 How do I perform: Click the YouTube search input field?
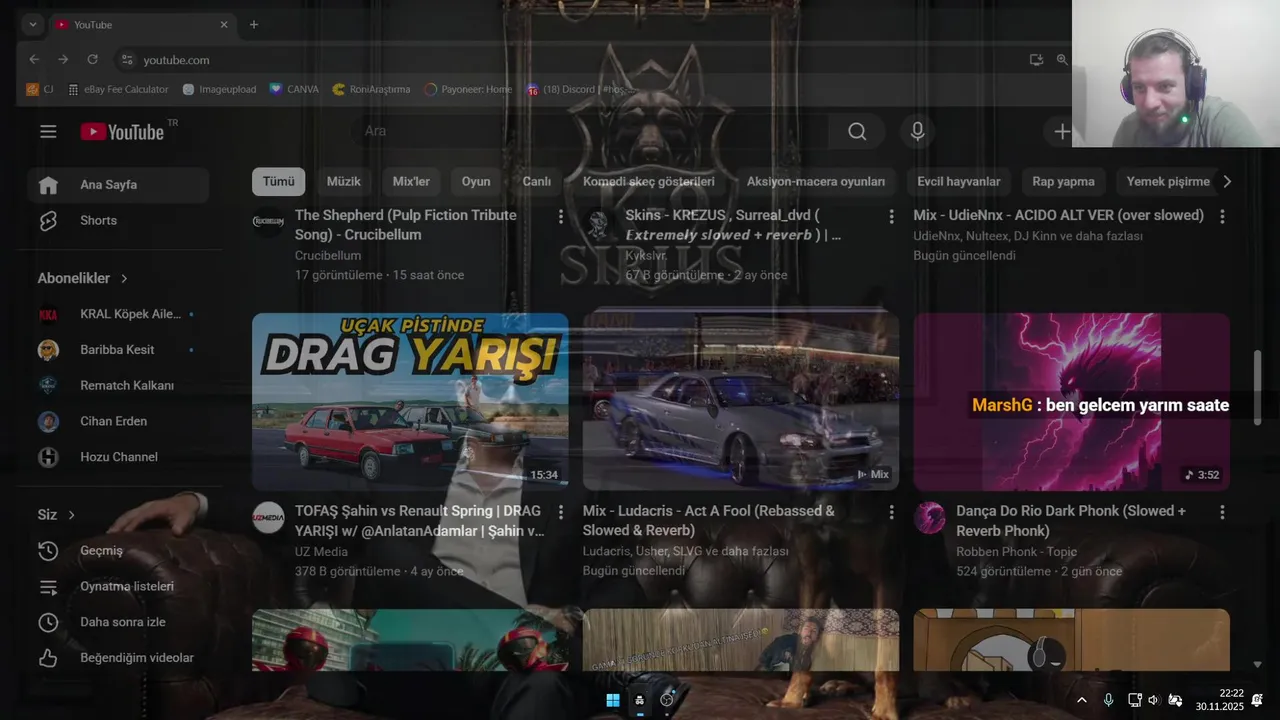click(x=588, y=131)
